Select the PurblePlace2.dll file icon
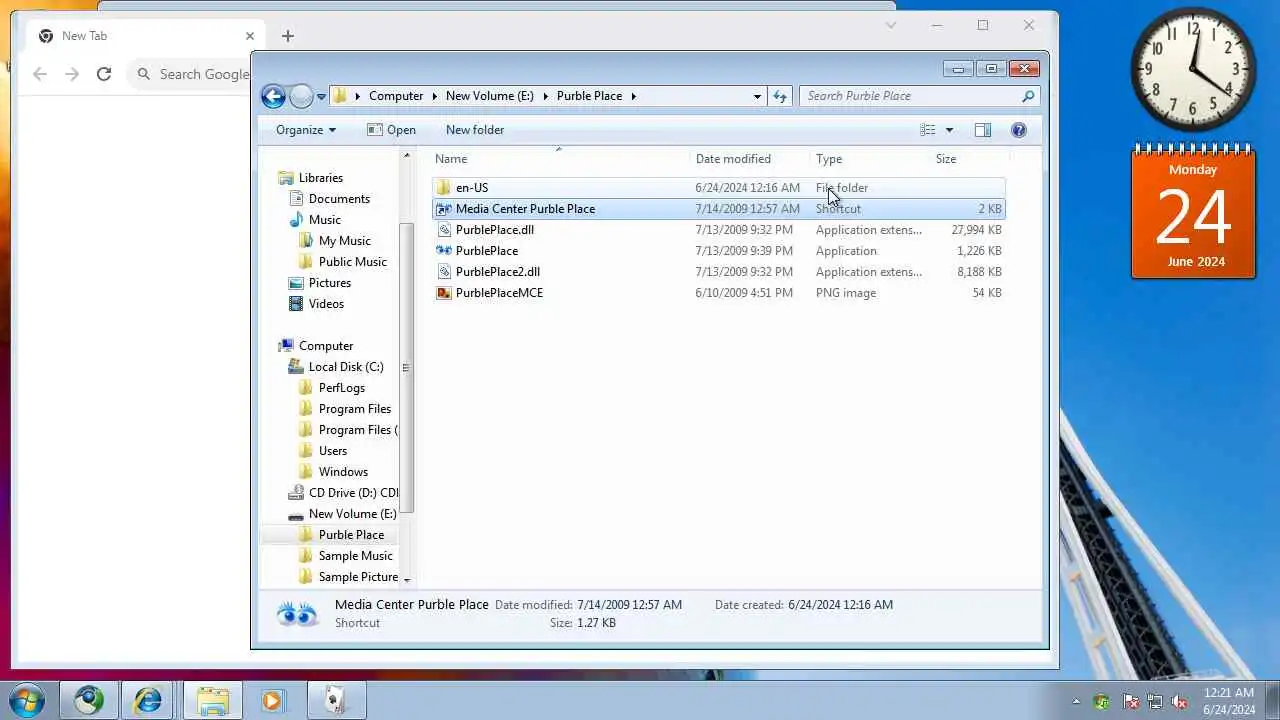This screenshot has width=1280, height=720. coord(444,272)
